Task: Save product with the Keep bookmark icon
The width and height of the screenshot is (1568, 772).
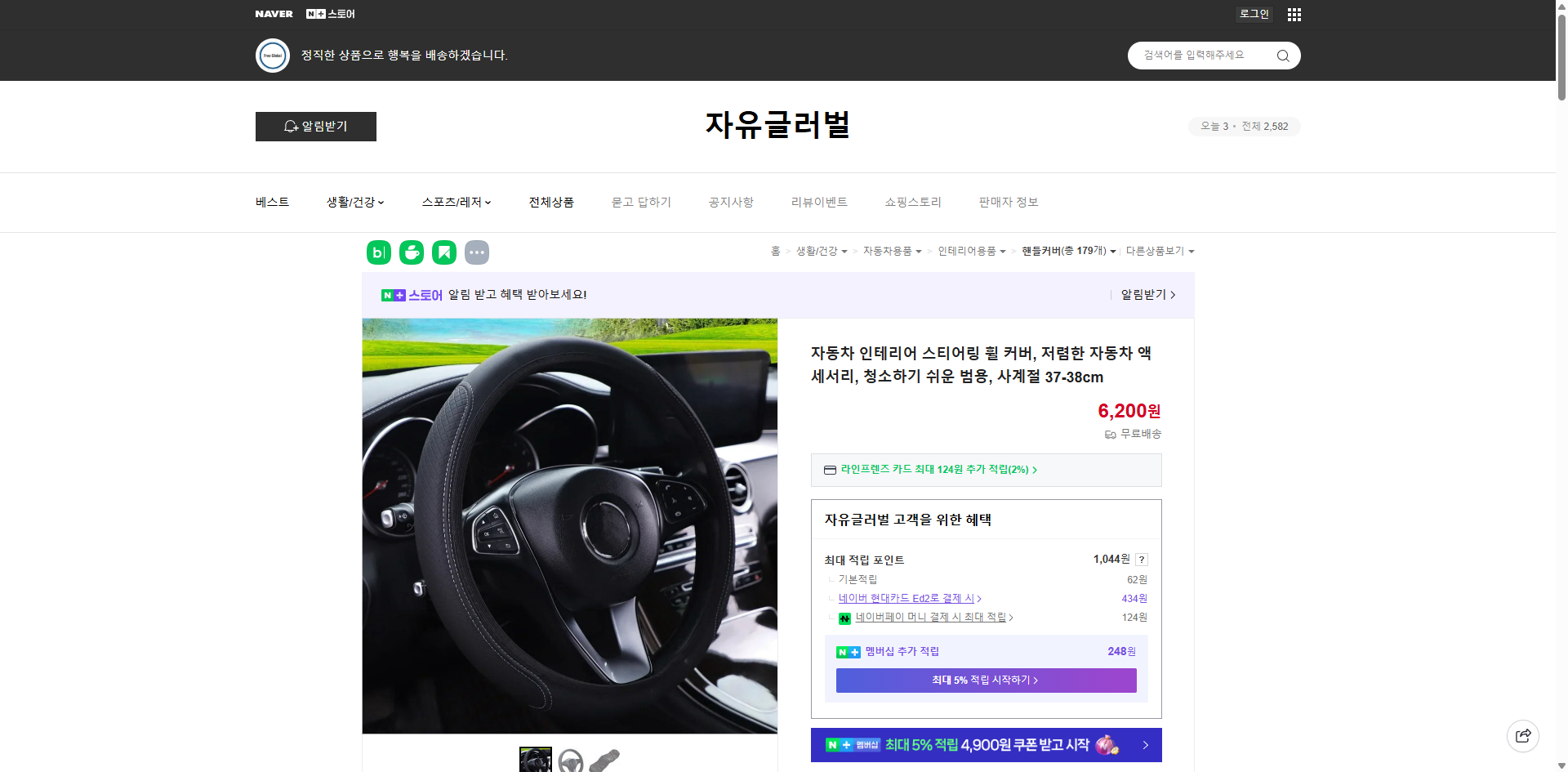Action: (443, 252)
